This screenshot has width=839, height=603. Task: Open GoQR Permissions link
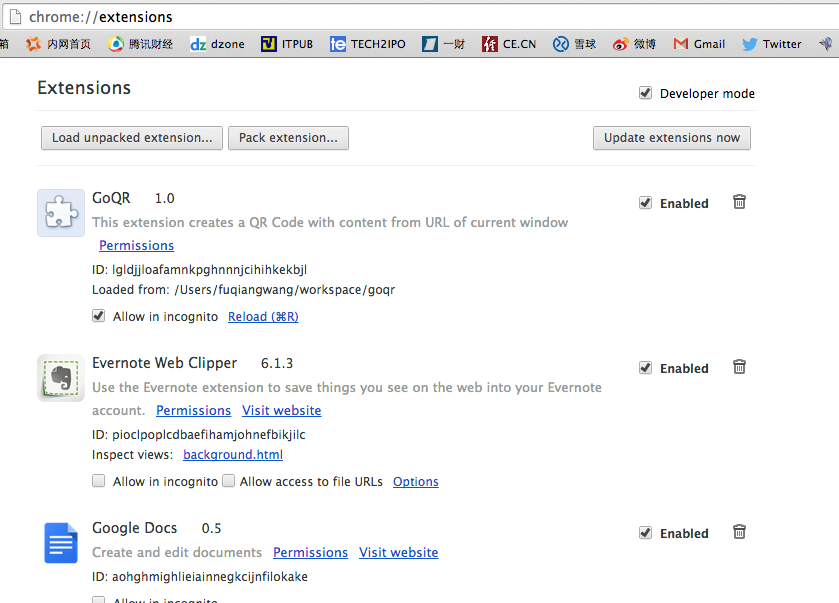(x=136, y=246)
